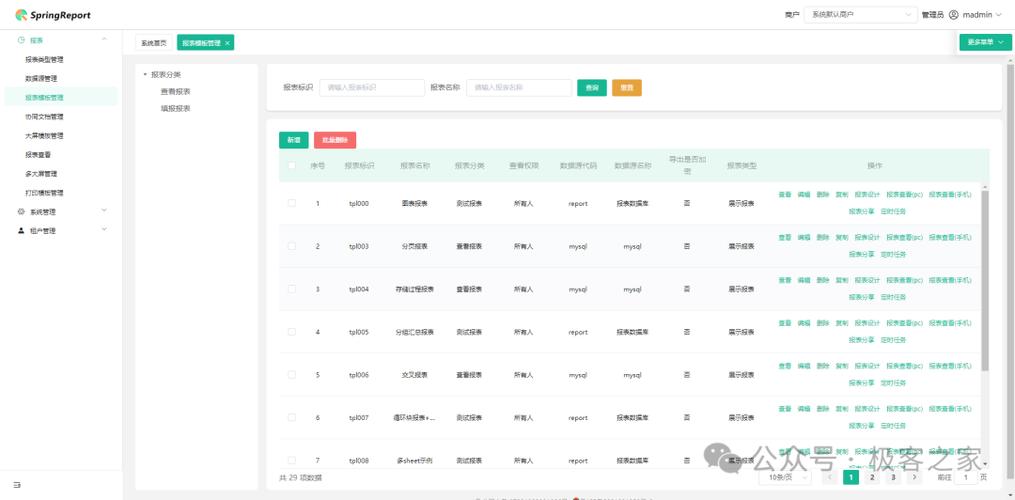The width and height of the screenshot is (1015, 500).
Task: Toggle the select-all header checkbox
Action: click(x=292, y=166)
